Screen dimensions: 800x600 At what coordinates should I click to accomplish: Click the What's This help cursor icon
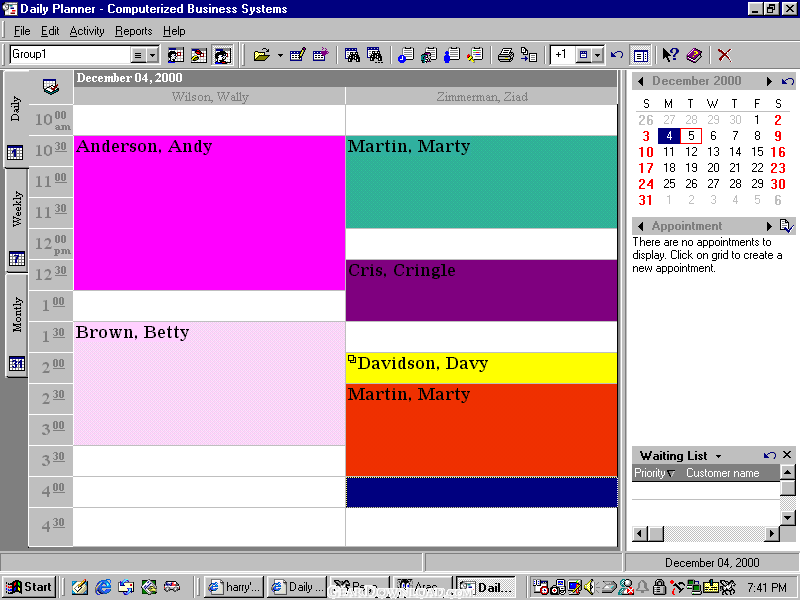point(670,55)
